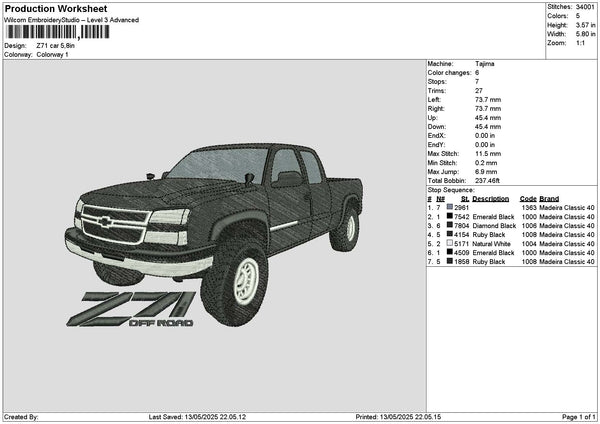Screen dimensions: 600x424
Task: Select the 1858 Ruby Black swatch
Action: 450,261
